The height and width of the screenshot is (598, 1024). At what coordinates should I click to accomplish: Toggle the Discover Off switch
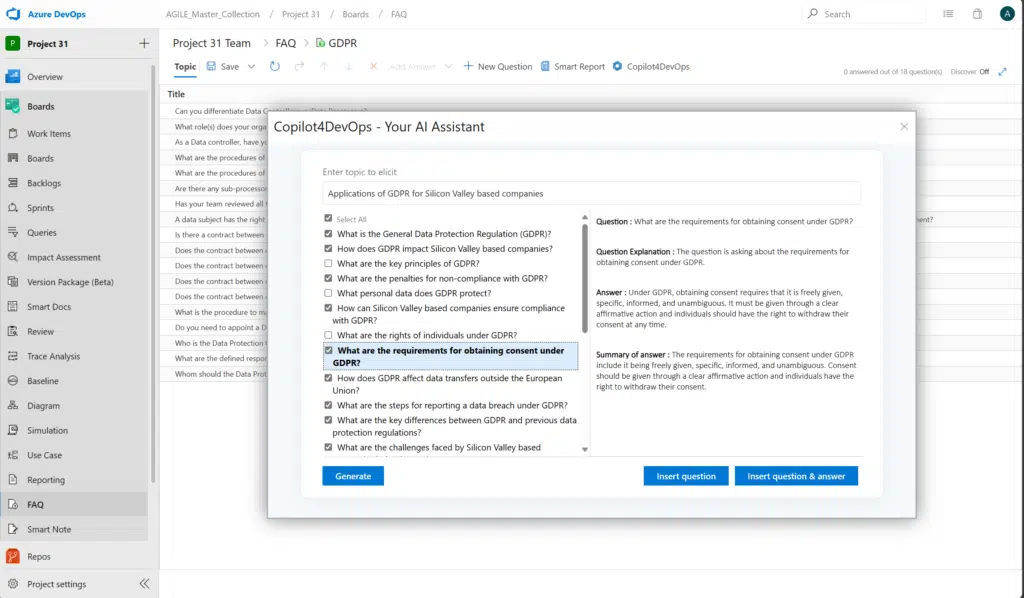point(984,72)
